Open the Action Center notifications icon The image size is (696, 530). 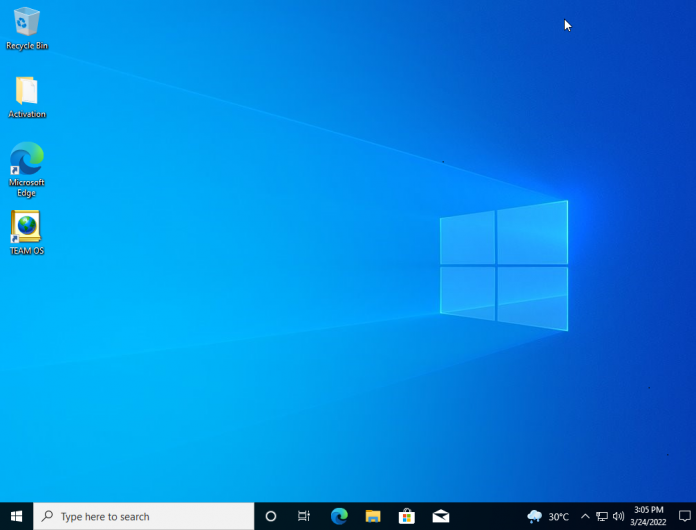click(684, 516)
